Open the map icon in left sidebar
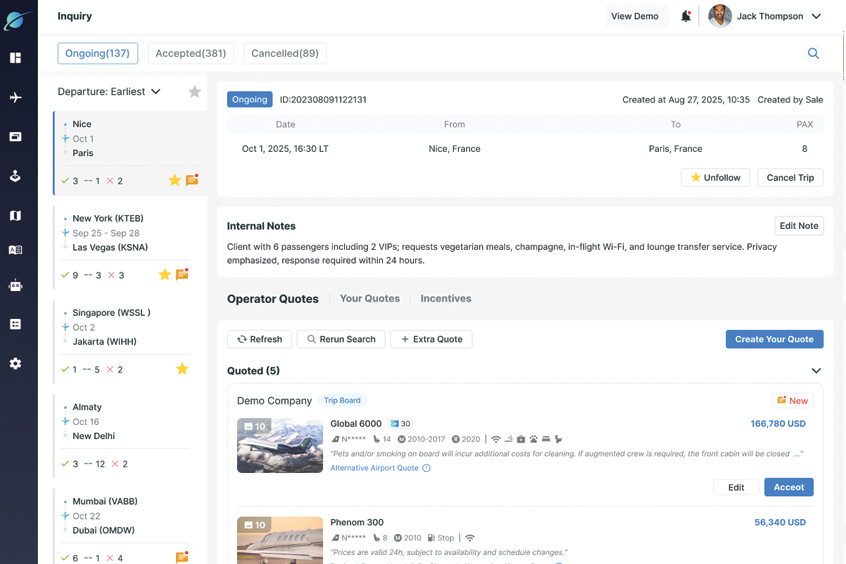 tap(15, 216)
